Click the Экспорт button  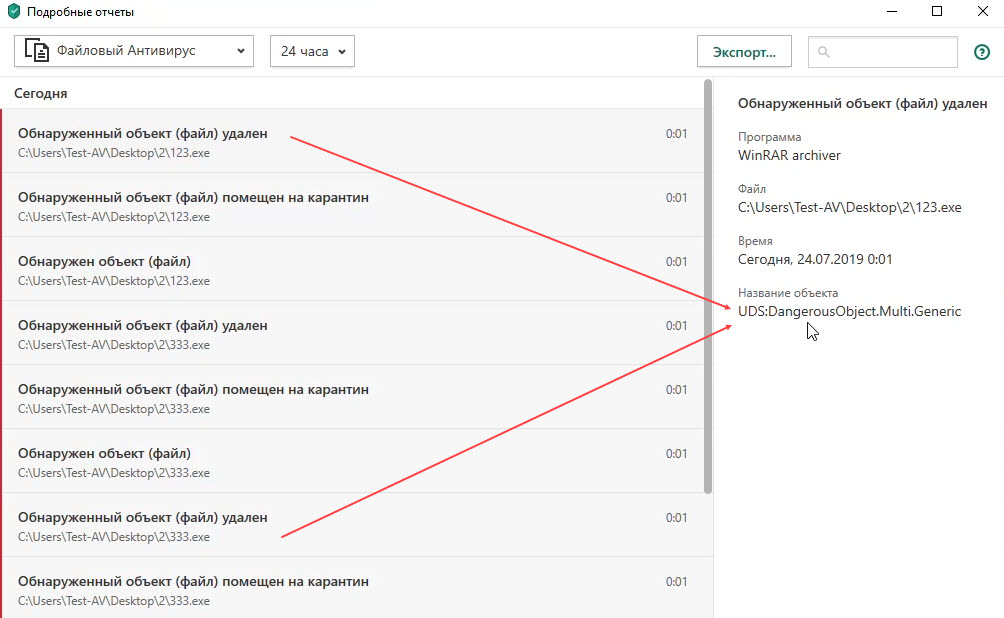coord(744,51)
